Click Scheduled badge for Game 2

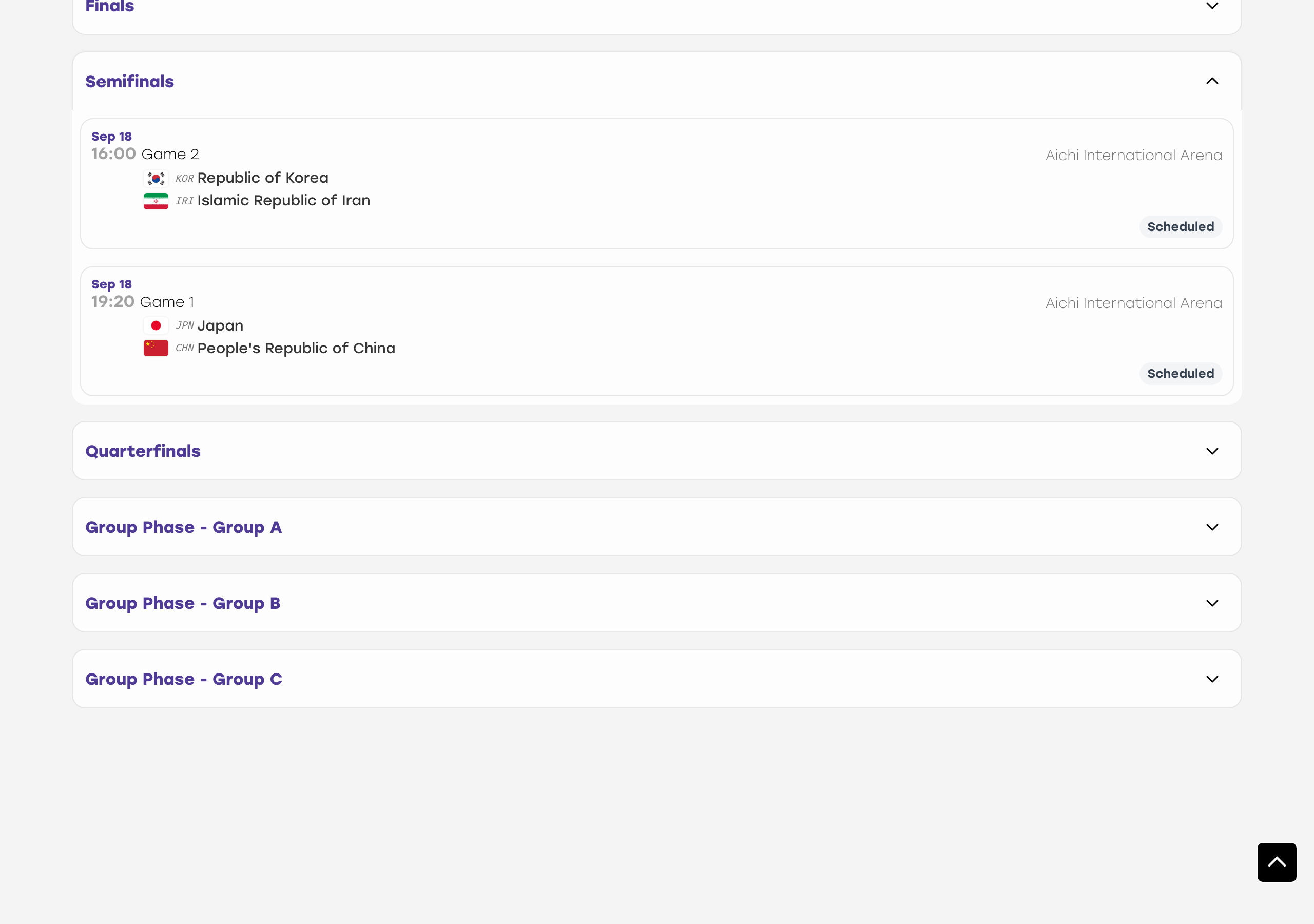1180,227
